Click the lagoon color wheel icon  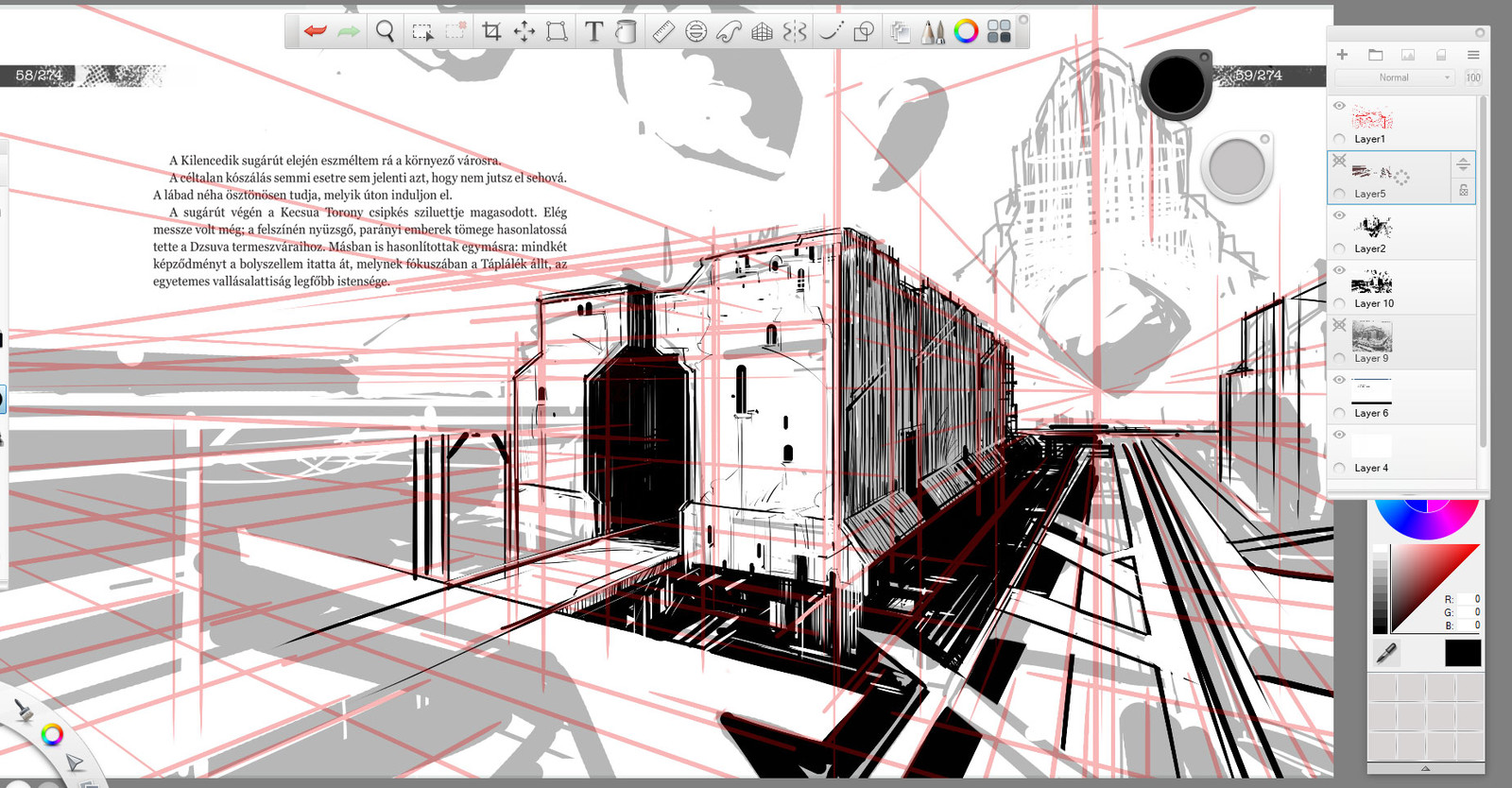point(52,734)
